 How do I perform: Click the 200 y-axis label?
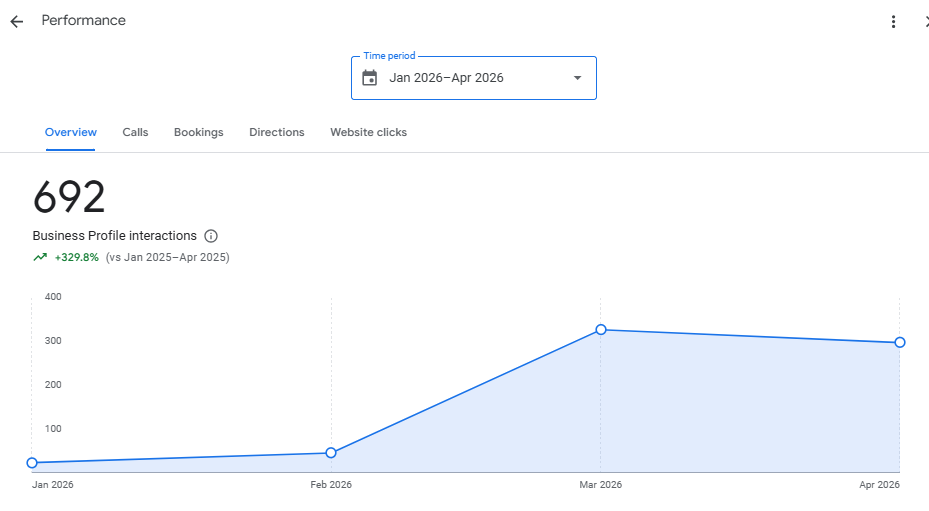53,385
